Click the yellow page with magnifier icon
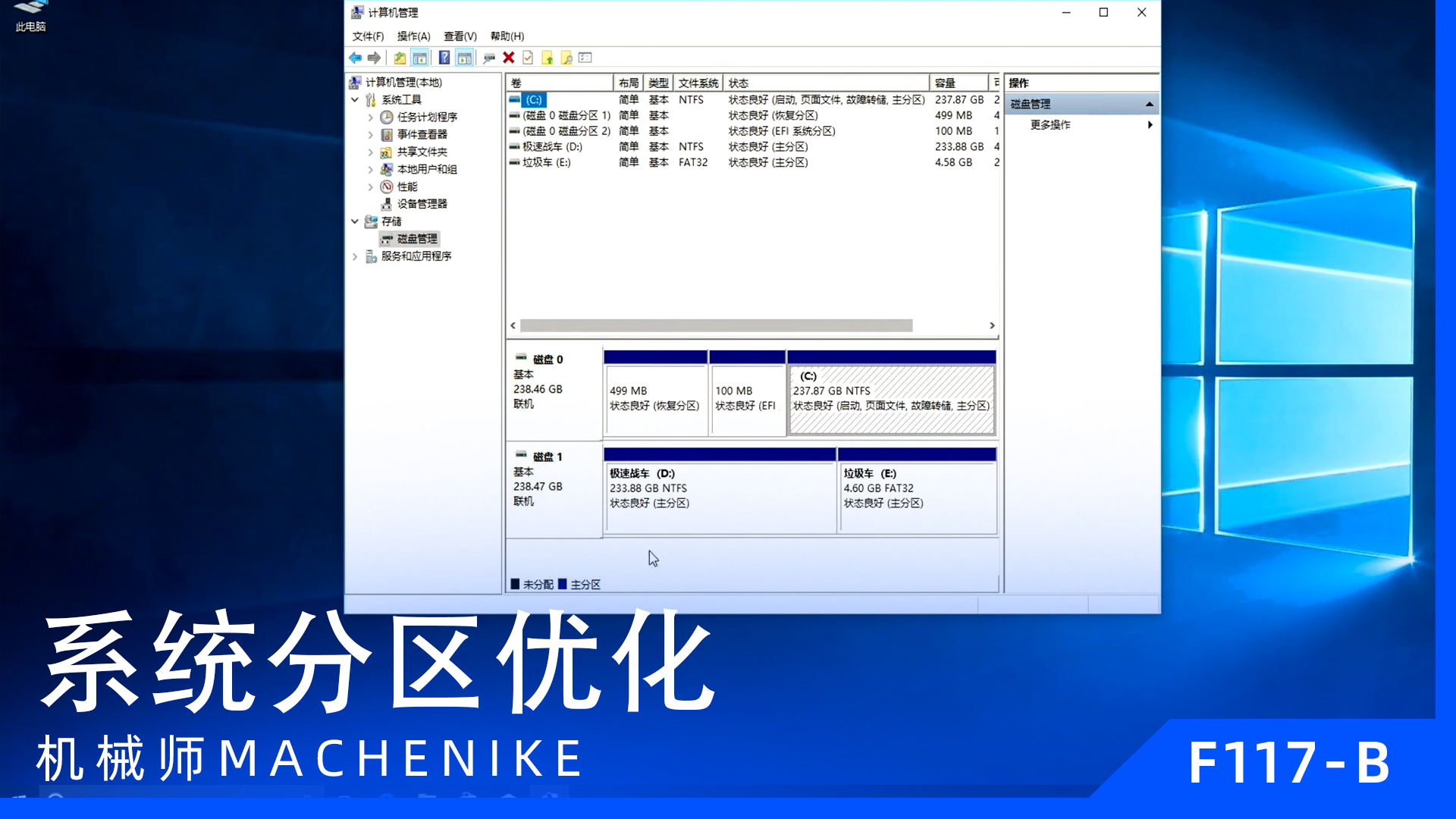Screen dimensions: 1456x819 coord(566,58)
